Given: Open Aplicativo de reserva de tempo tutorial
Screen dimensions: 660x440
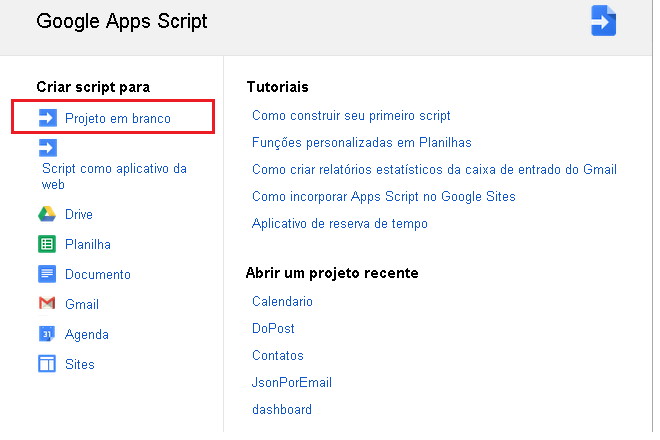Looking at the screenshot, I should (x=340, y=224).
